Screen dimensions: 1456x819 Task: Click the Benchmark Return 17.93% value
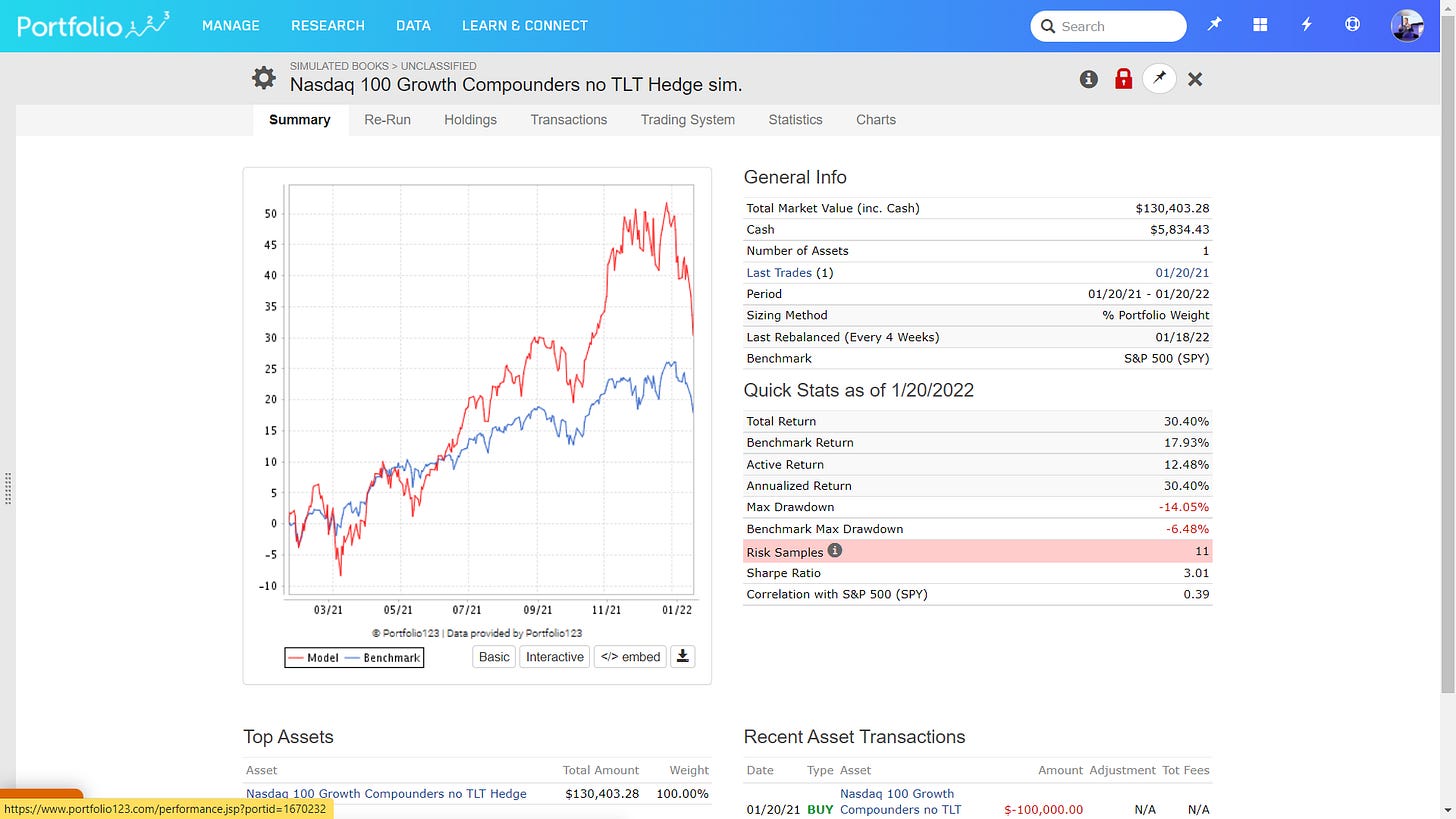[1186, 442]
